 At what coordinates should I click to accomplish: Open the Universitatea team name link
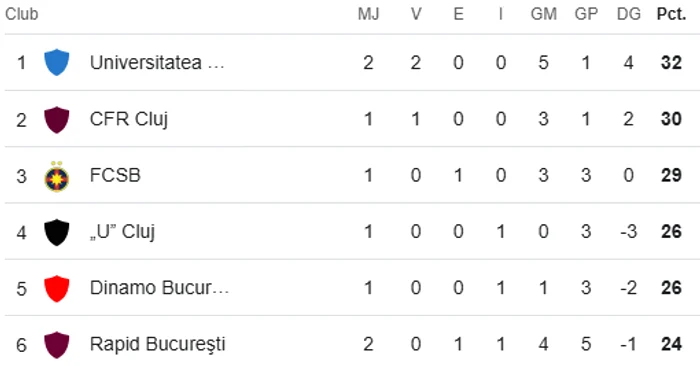click(x=157, y=62)
